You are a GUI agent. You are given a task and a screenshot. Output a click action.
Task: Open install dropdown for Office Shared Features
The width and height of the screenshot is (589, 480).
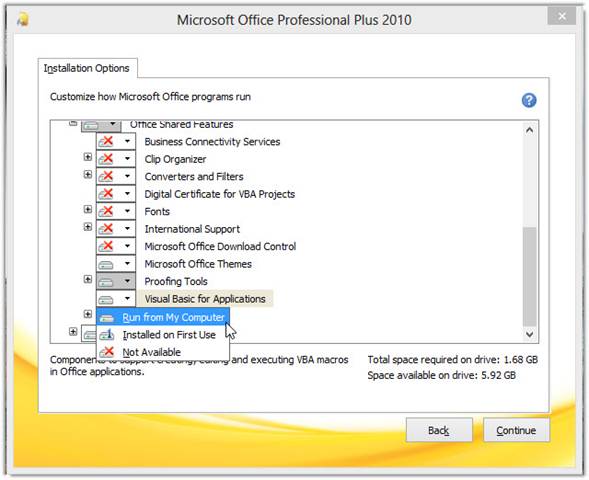101,125
